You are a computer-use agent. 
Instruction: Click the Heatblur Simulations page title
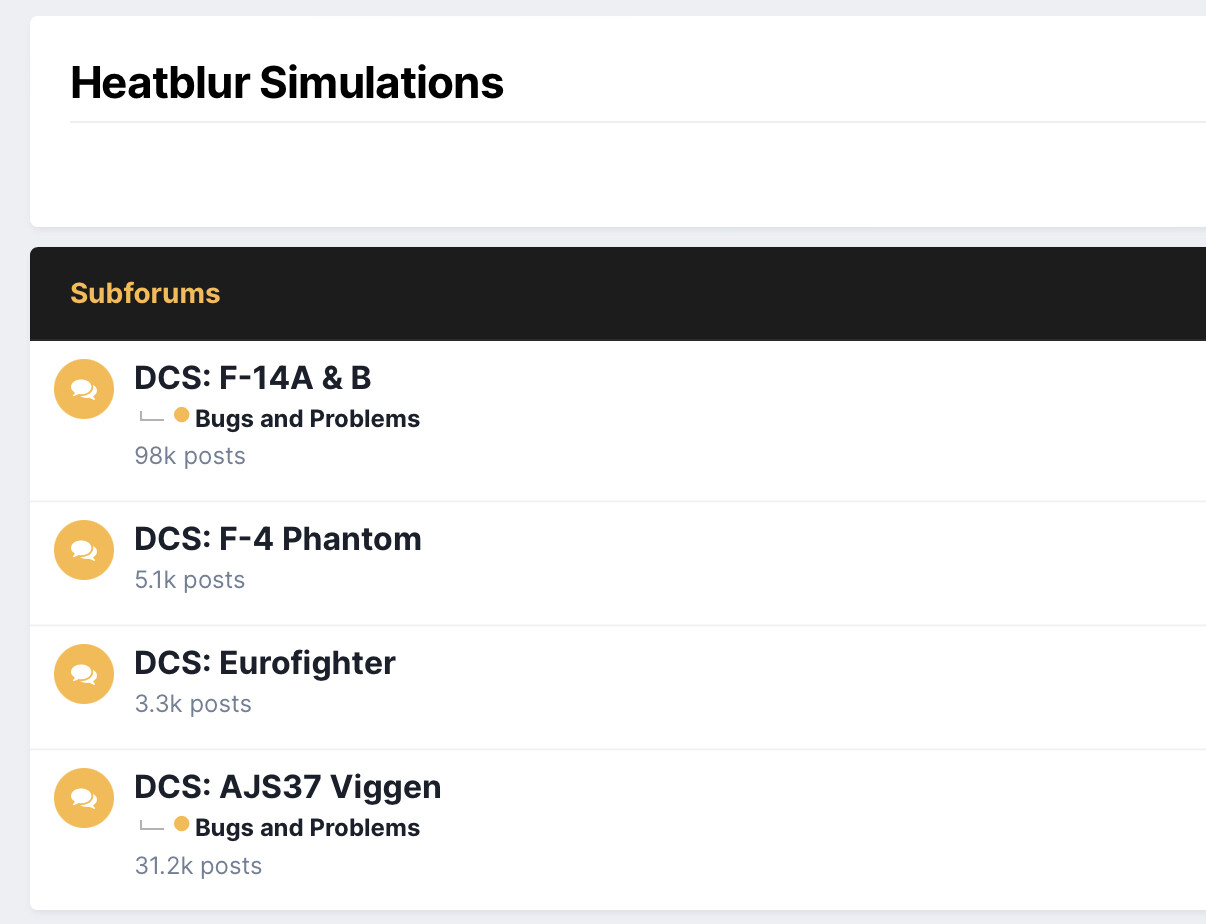click(287, 82)
